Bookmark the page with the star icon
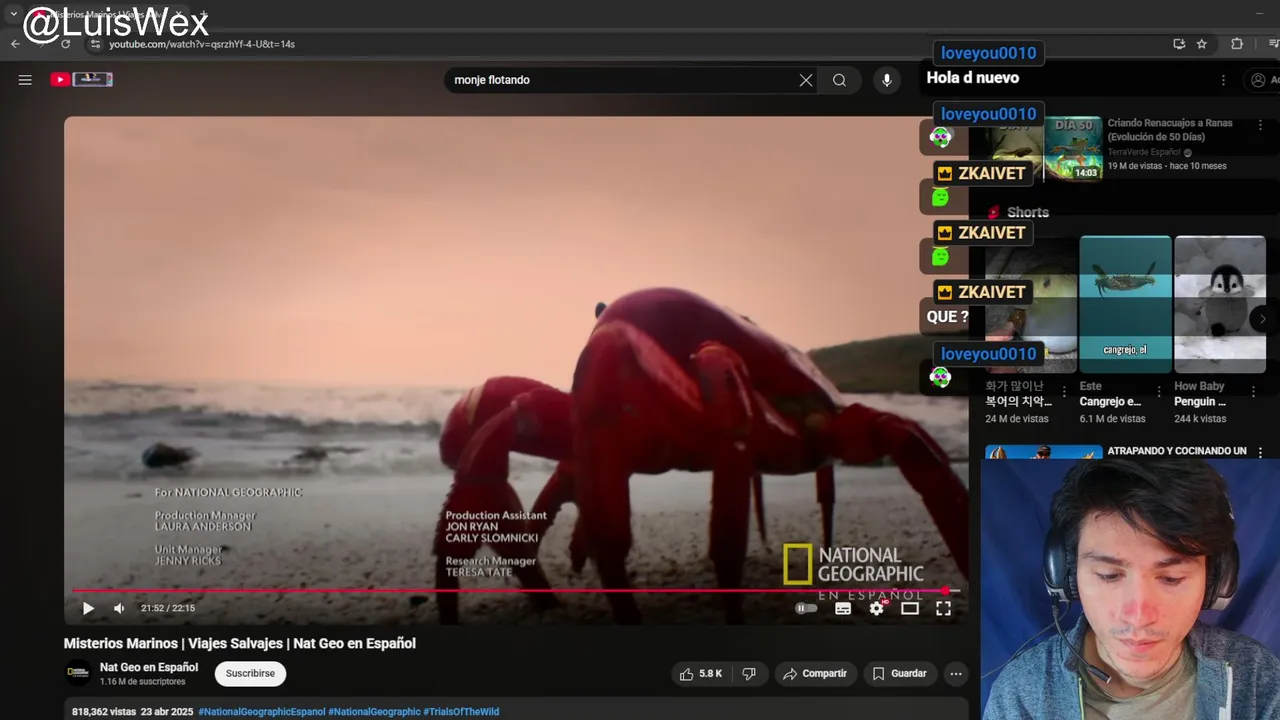 click(1202, 44)
